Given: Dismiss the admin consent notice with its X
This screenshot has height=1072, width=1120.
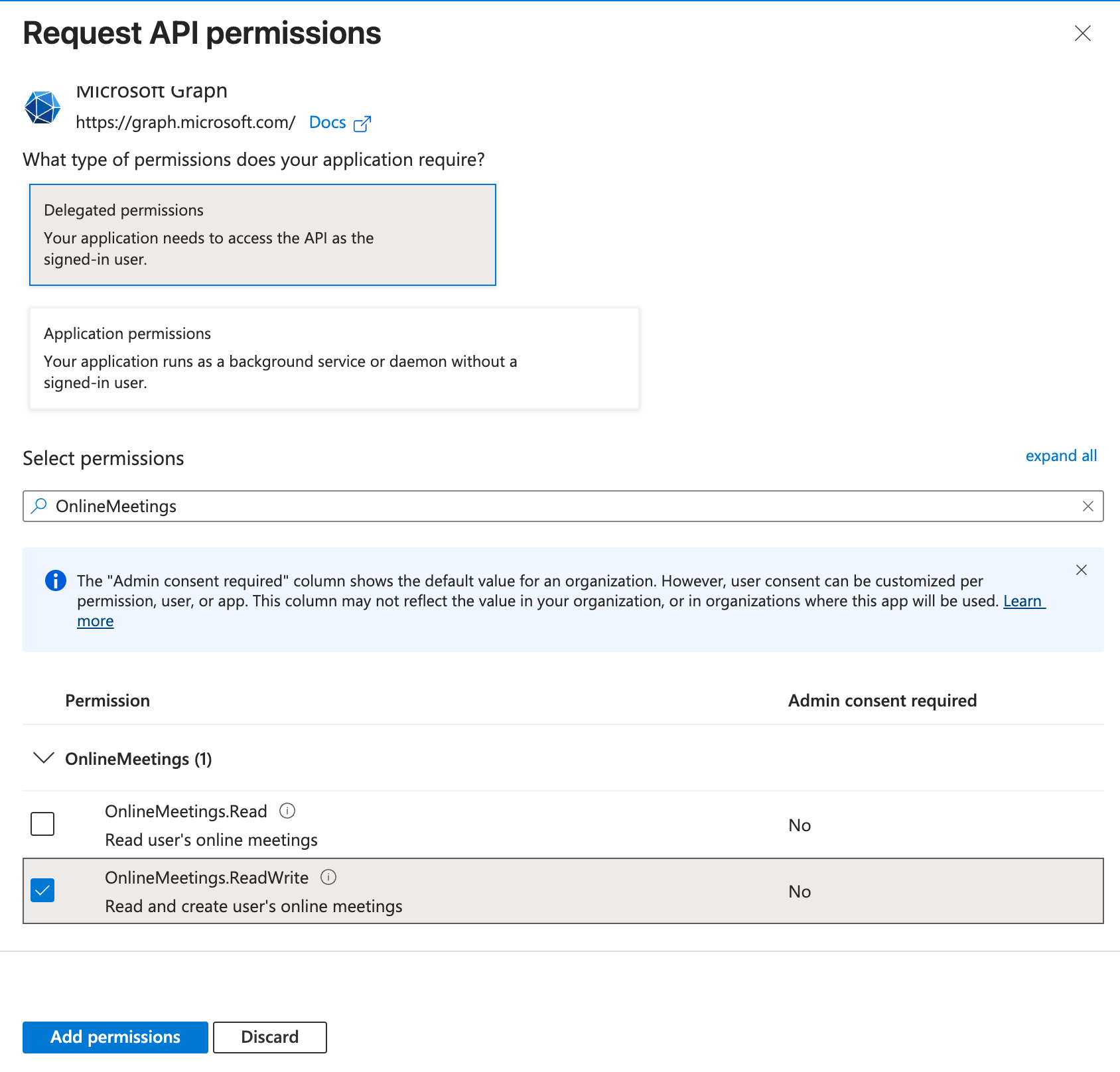Looking at the screenshot, I should point(1082,570).
